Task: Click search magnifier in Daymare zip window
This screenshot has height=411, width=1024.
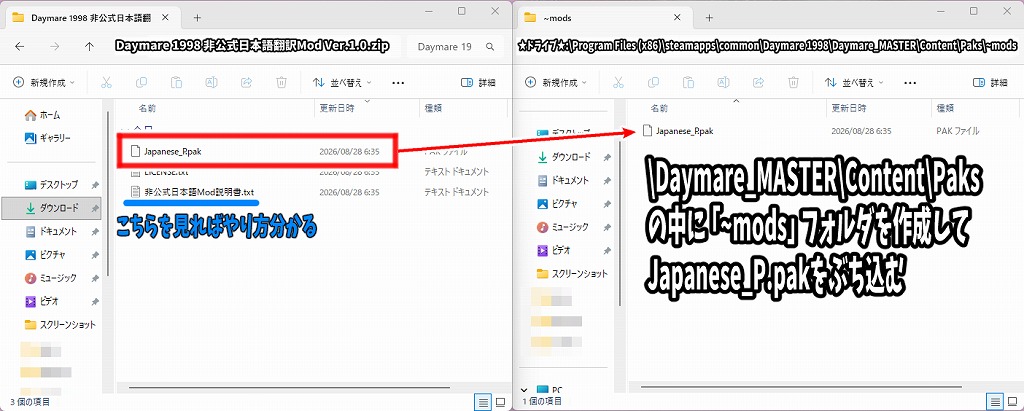Action: [490, 47]
